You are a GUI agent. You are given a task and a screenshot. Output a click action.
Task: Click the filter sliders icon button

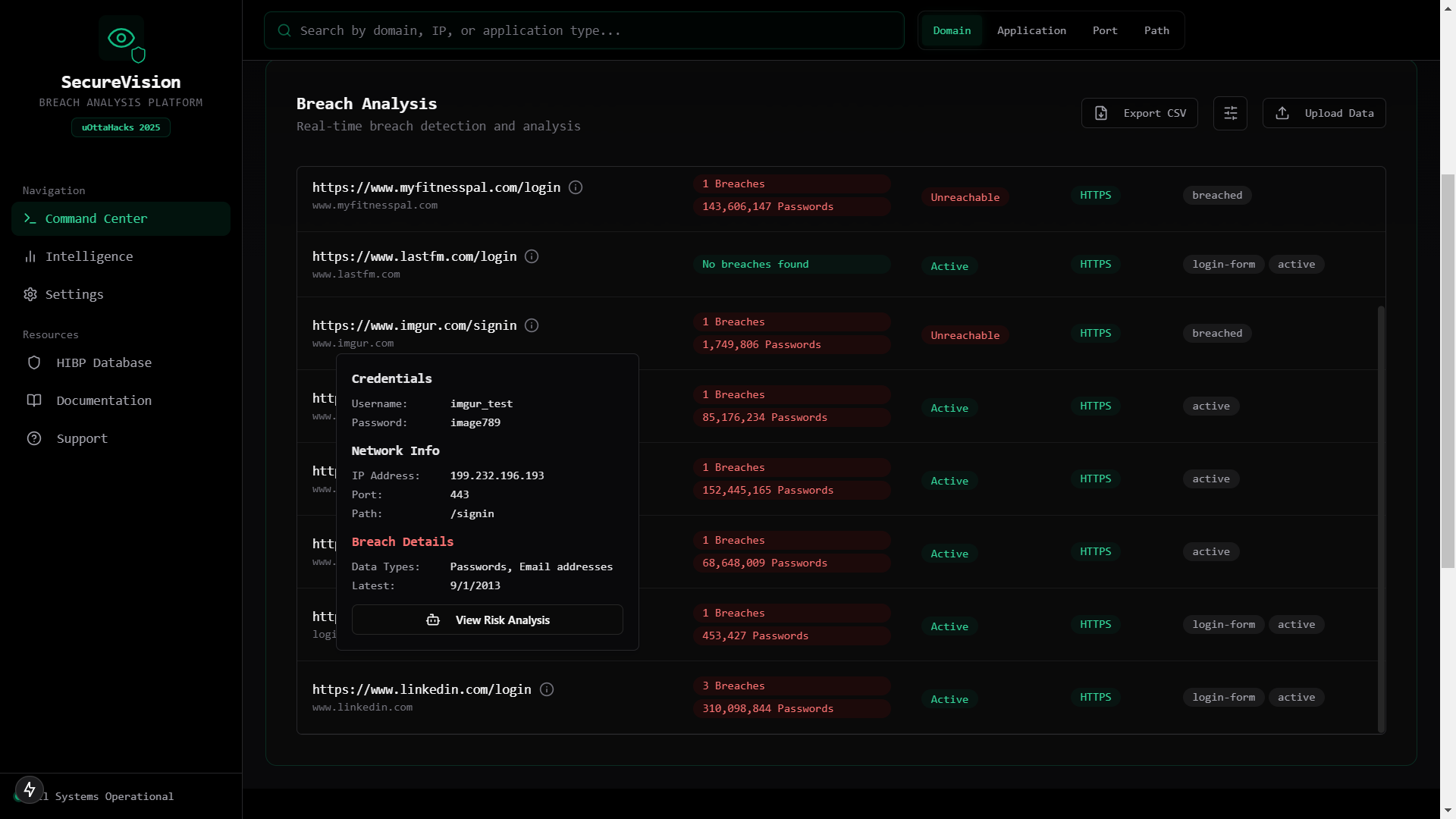(1230, 113)
